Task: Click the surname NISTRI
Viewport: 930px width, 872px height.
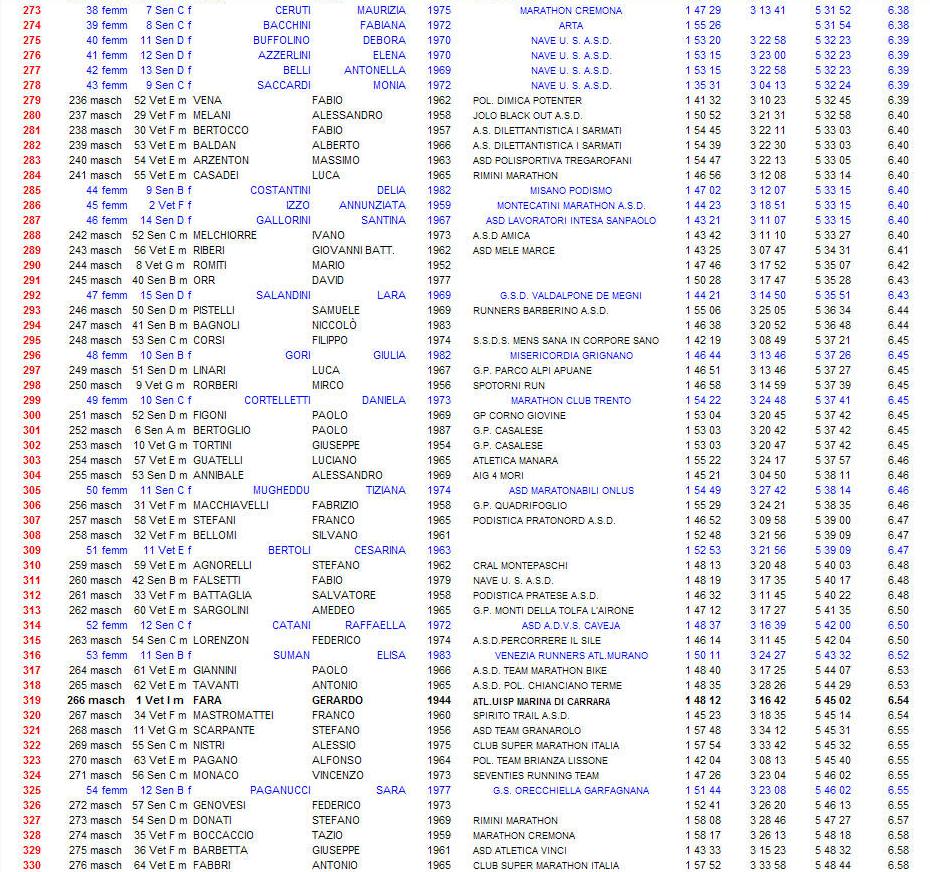Action: tap(209, 746)
